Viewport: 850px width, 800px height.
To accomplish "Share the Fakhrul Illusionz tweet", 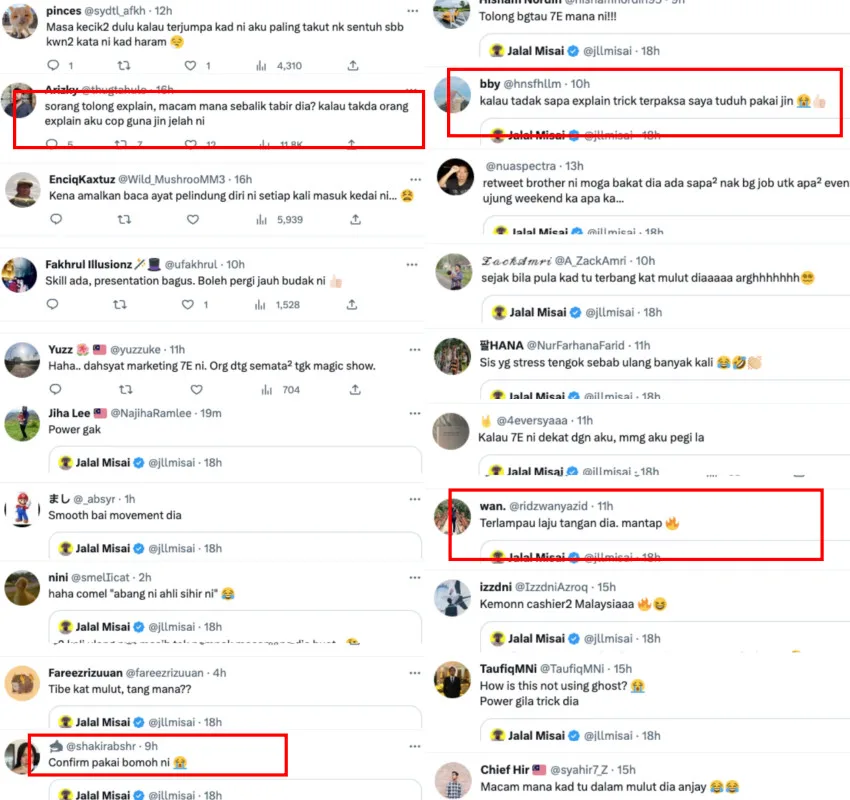I will (x=352, y=305).
